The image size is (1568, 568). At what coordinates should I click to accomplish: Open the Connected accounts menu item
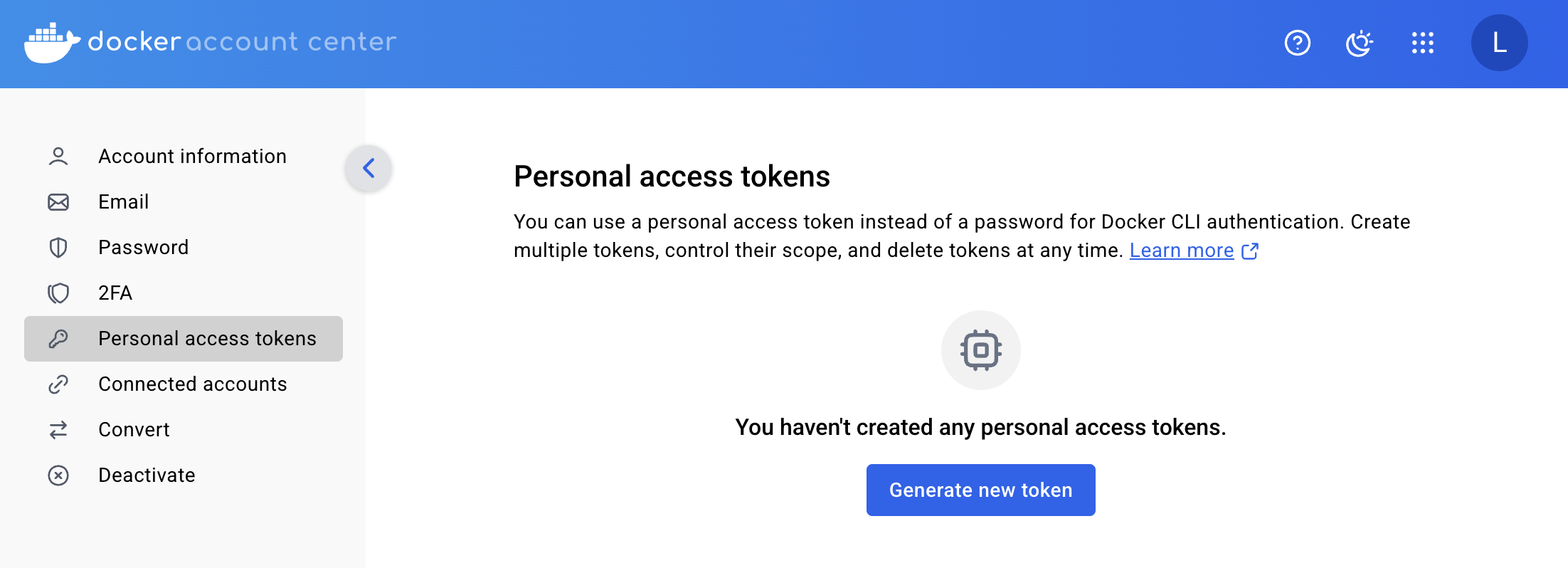(x=192, y=384)
